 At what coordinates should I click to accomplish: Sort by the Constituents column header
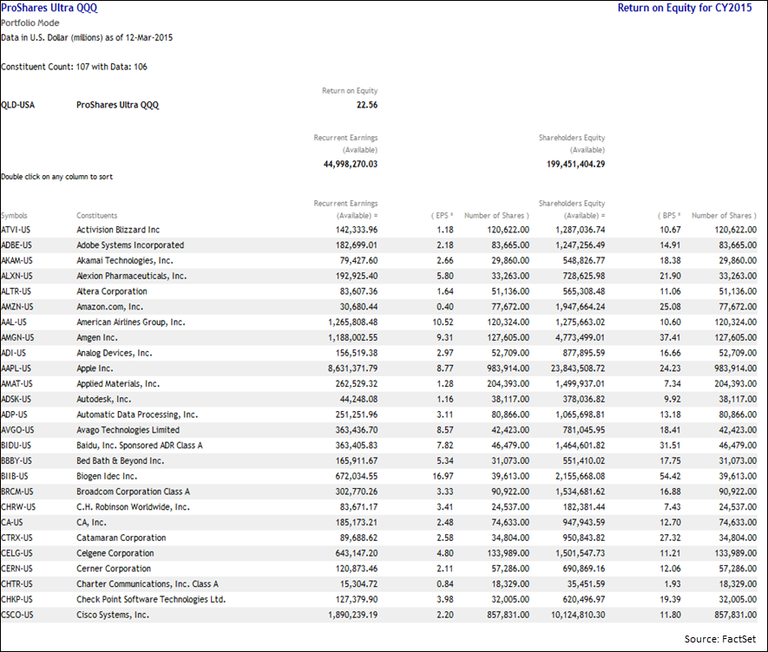point(96,216)
